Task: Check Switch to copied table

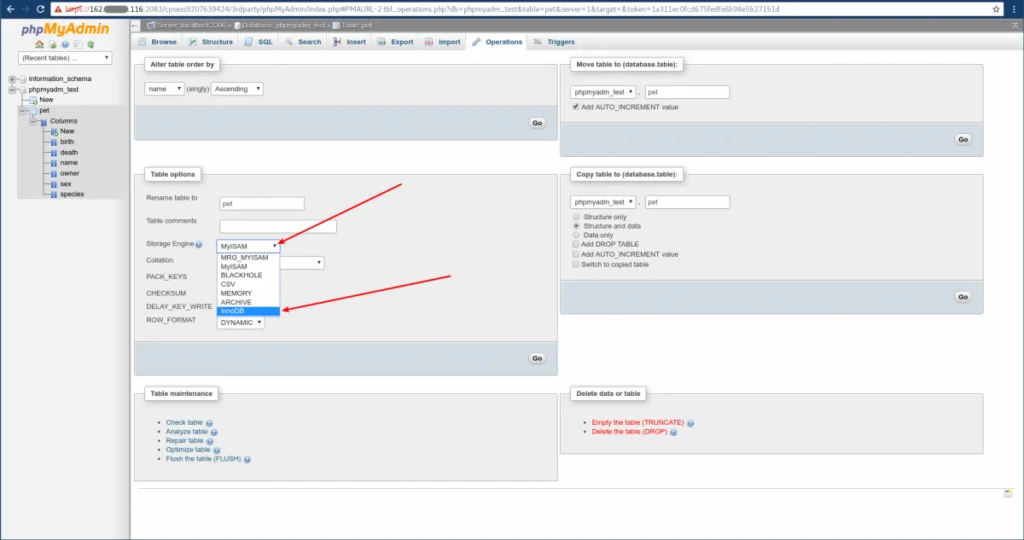Action: point(575,264)
